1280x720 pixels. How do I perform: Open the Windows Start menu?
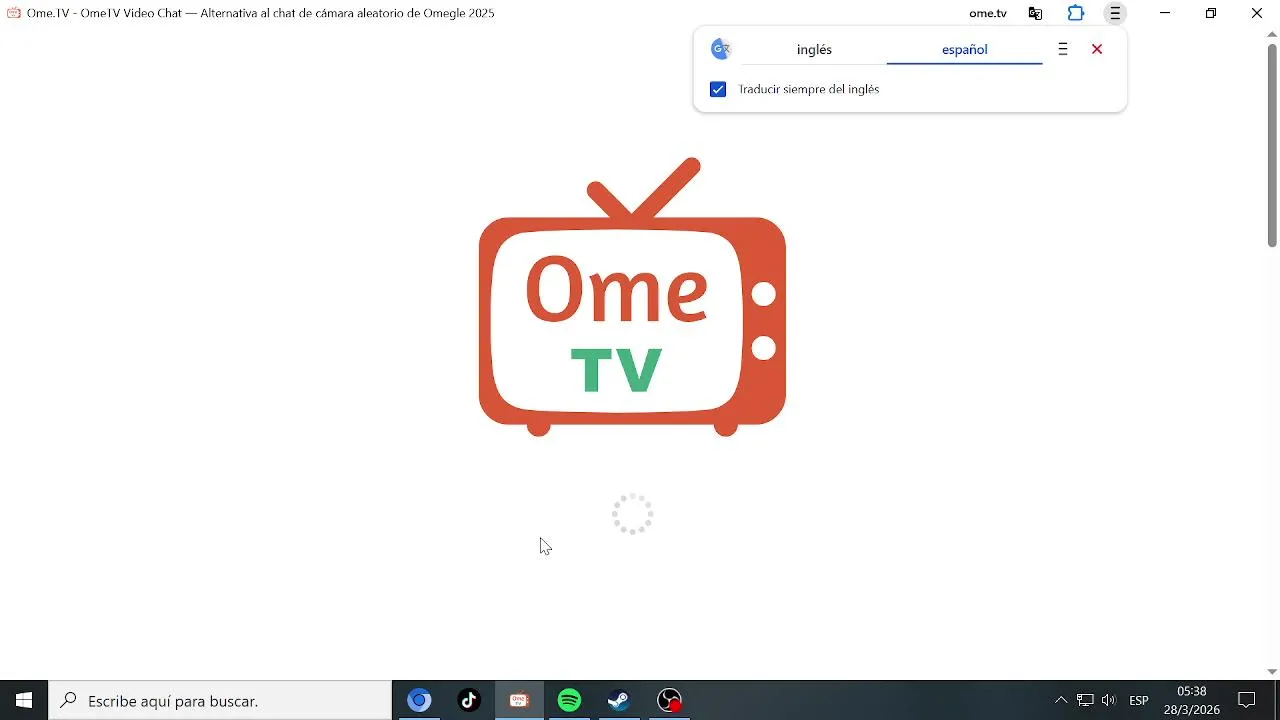24,701
